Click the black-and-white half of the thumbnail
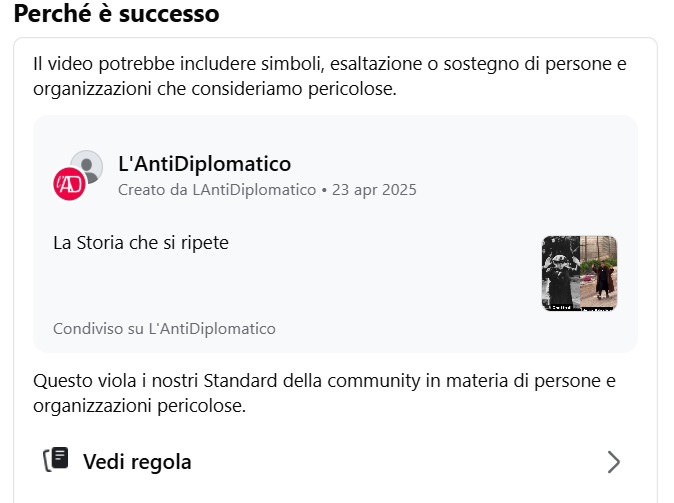The image size is (674, 503). 561,273
